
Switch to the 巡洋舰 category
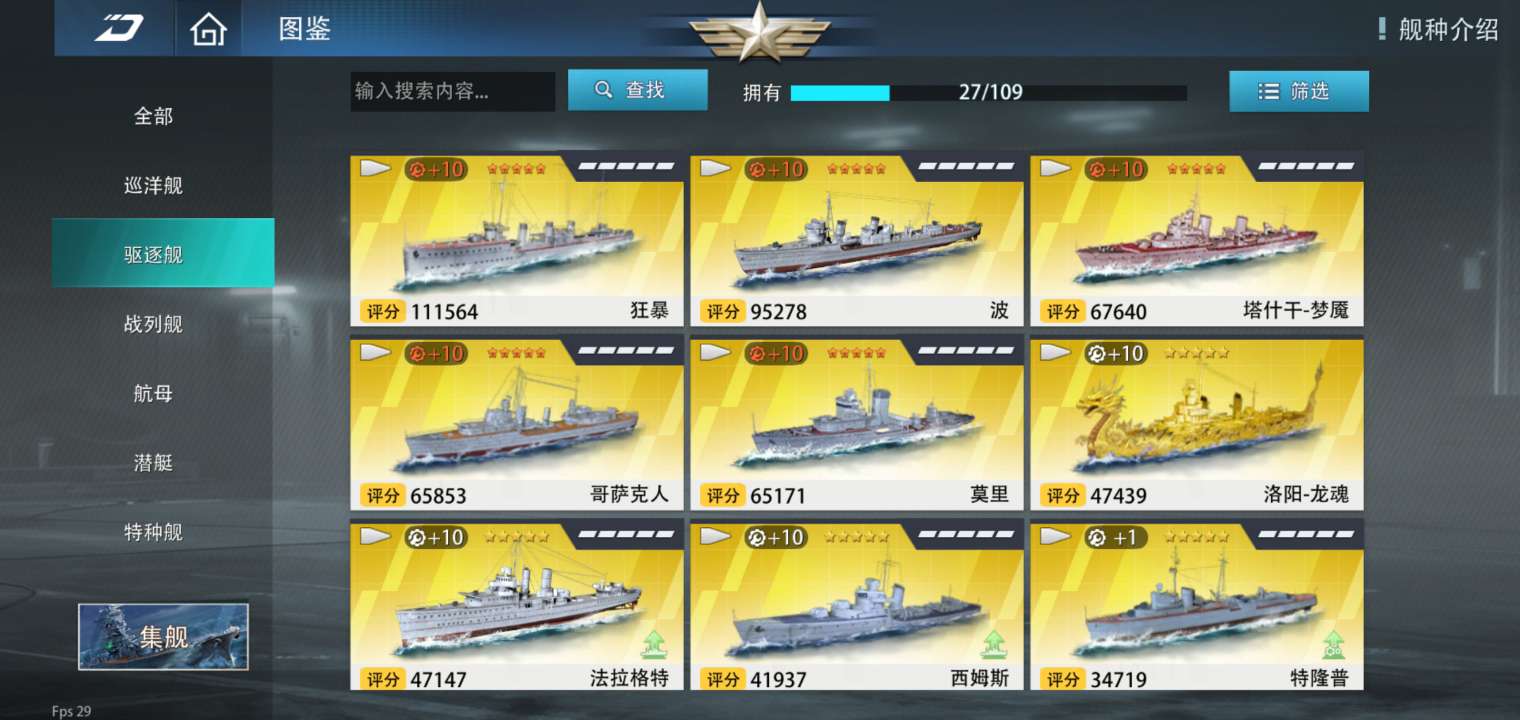coord(153,185)
